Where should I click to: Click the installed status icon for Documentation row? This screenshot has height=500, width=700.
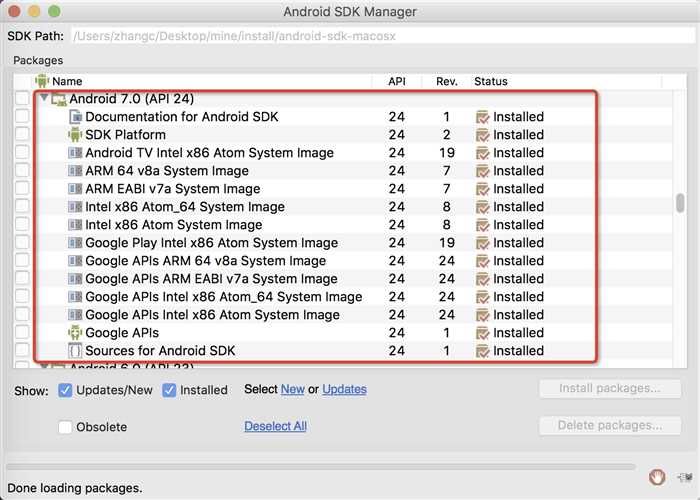coord(483,117)
